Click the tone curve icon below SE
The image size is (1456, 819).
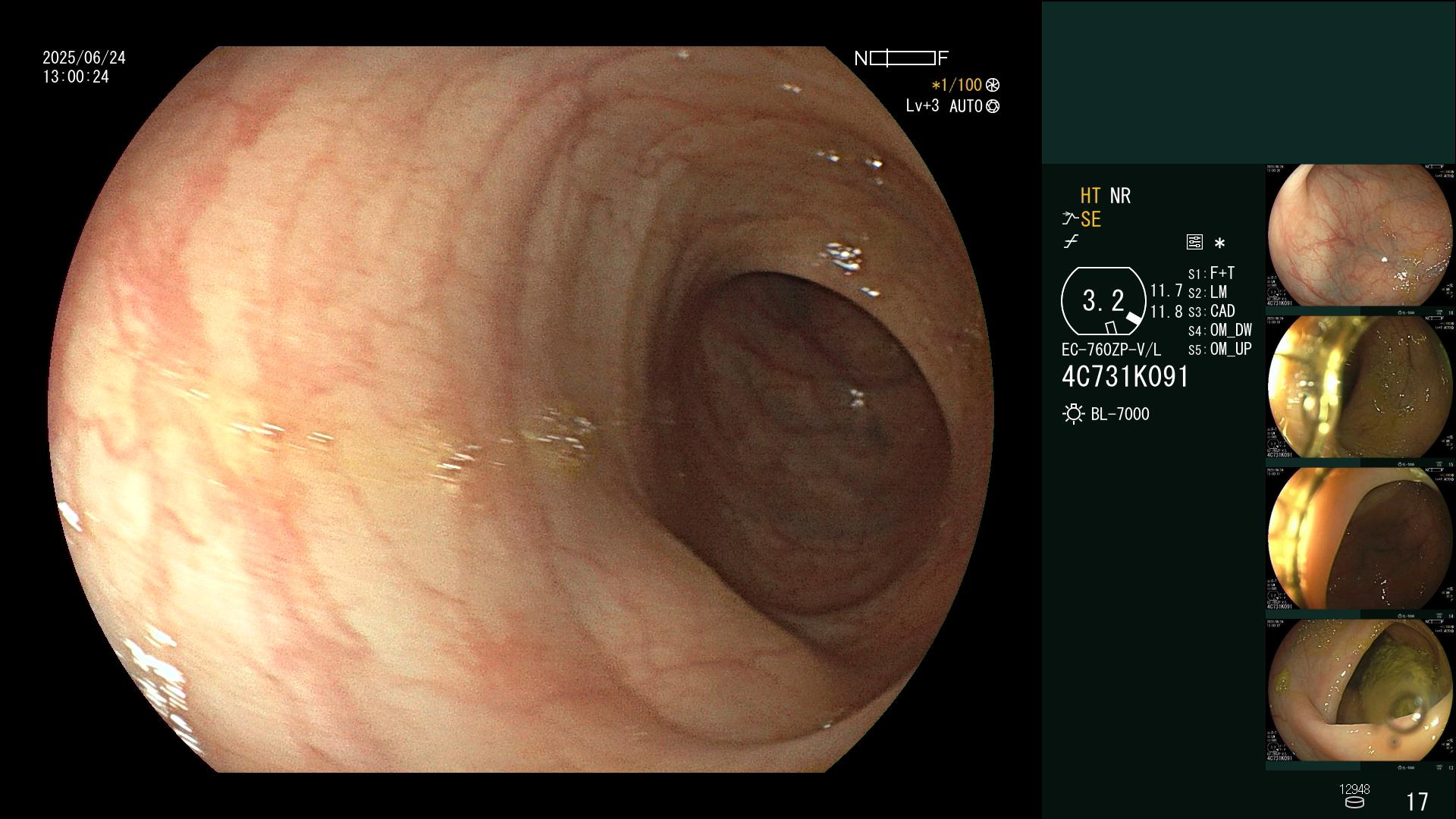pos(1071,242)
